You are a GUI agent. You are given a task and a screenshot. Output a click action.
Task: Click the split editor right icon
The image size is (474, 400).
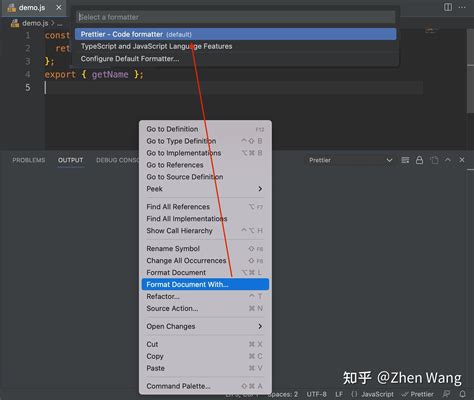pyautogui.click(x=448, y=7)
